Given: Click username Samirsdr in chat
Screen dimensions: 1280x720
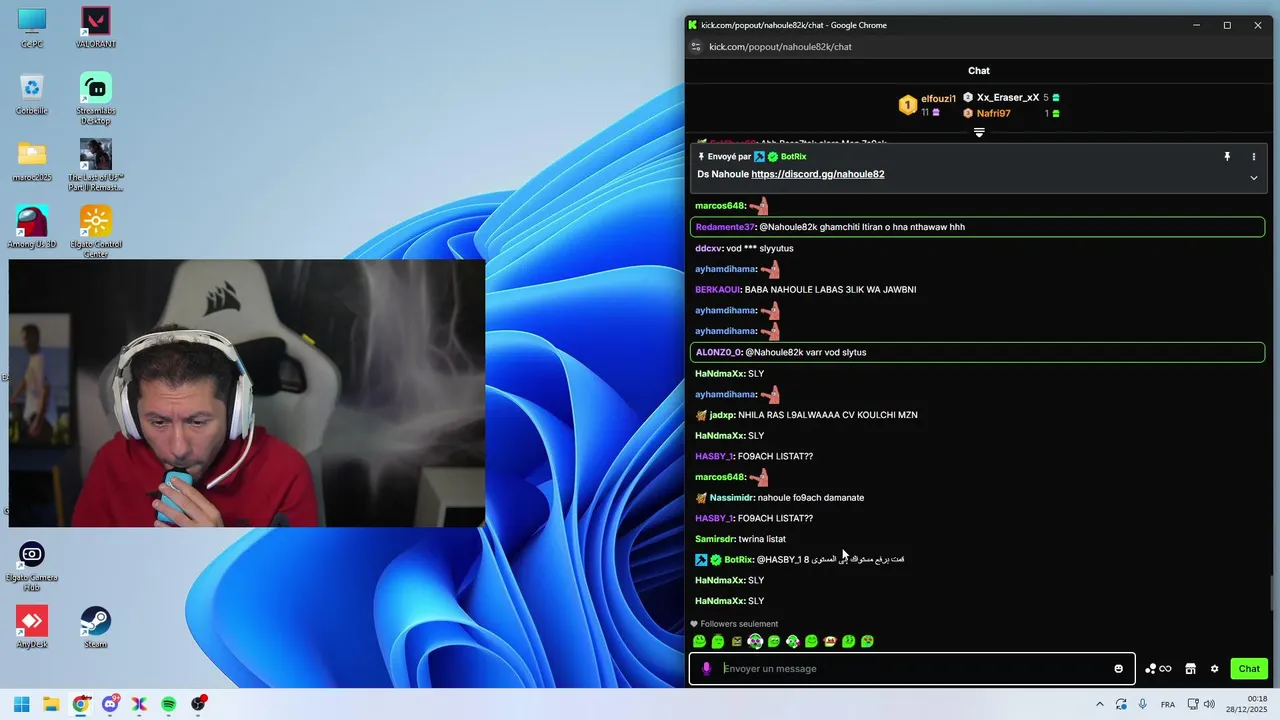Looking at the screenshot, I should click(x=715, y=539).
